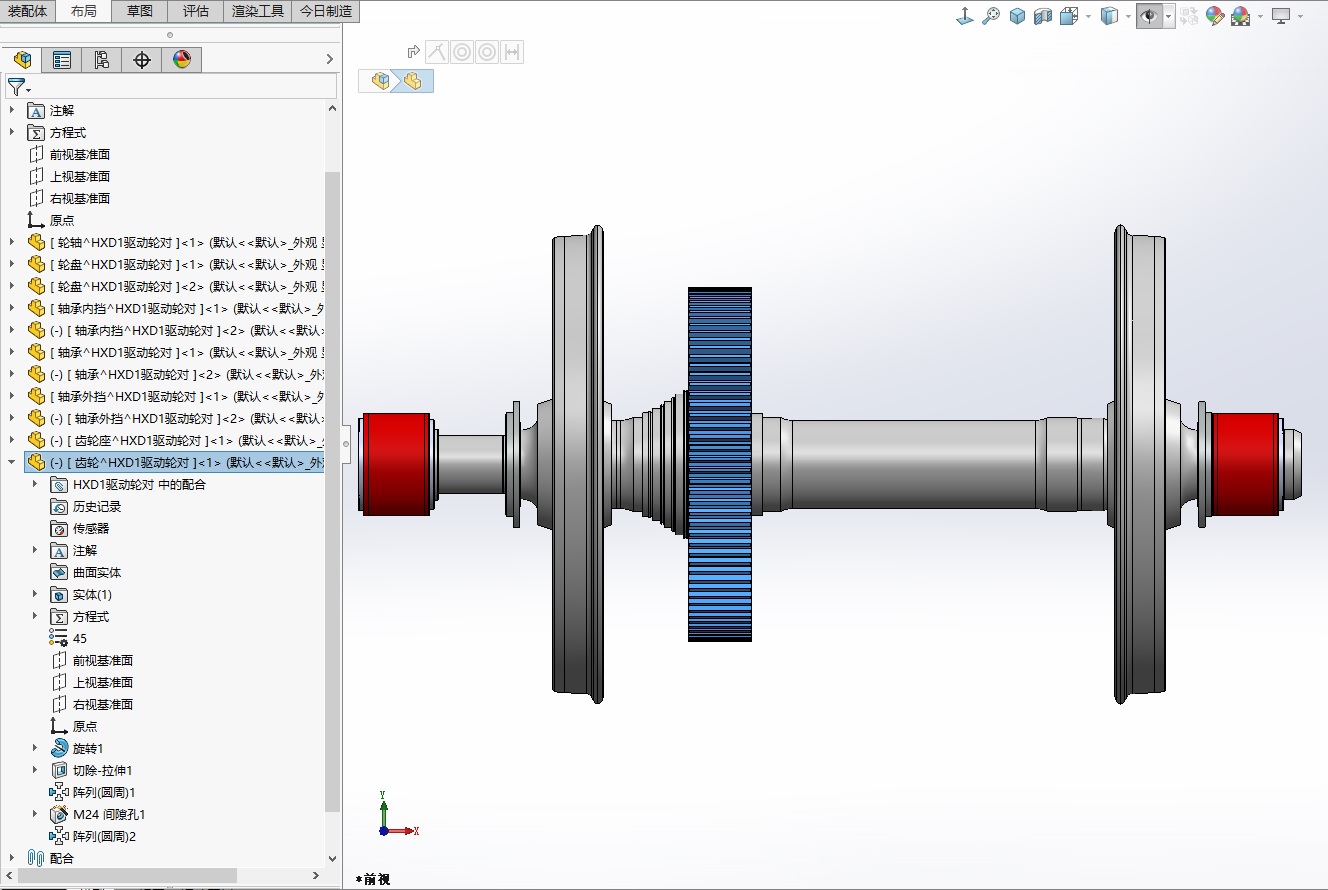Click the blue gear in the model view
The image size is (1328, 890).
coord(720,464)
